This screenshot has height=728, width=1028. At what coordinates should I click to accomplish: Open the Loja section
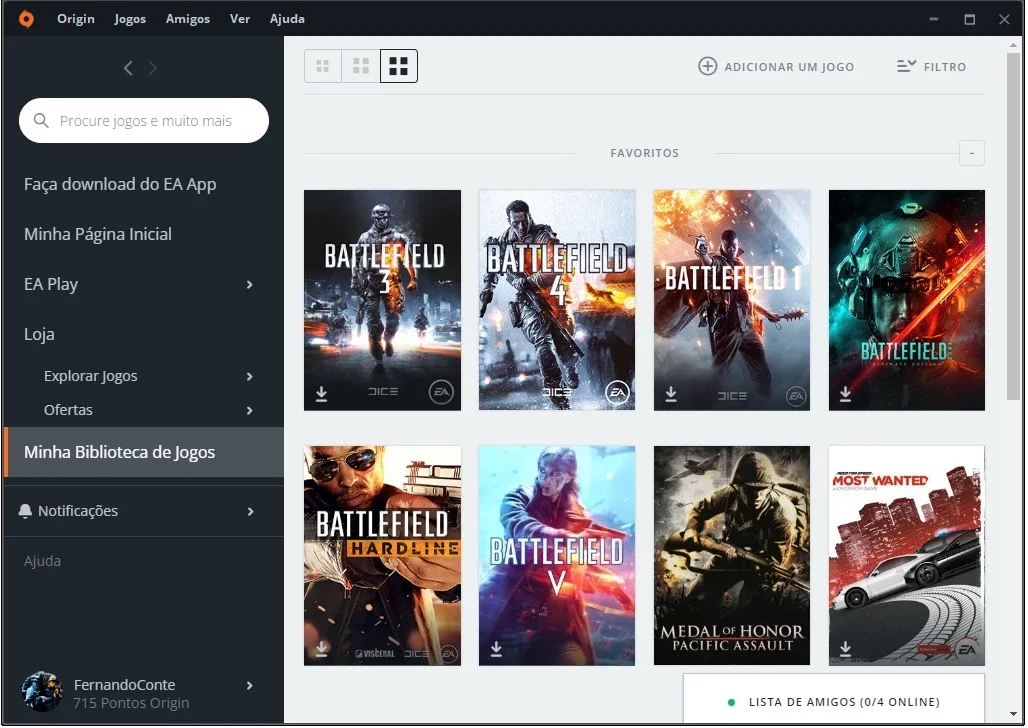pyautogui.click(x=39, y=334)
